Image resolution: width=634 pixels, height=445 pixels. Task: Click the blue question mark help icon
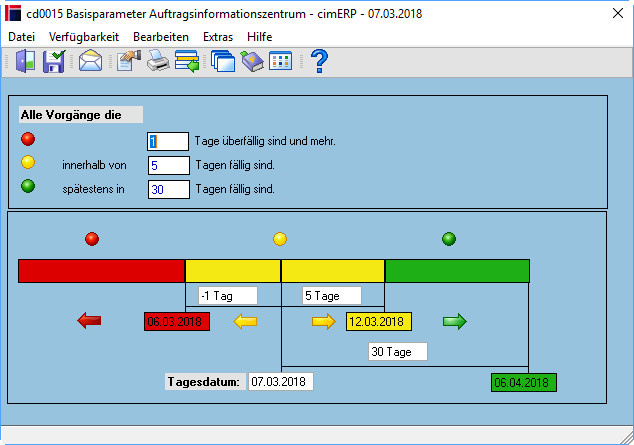point(319,61)
